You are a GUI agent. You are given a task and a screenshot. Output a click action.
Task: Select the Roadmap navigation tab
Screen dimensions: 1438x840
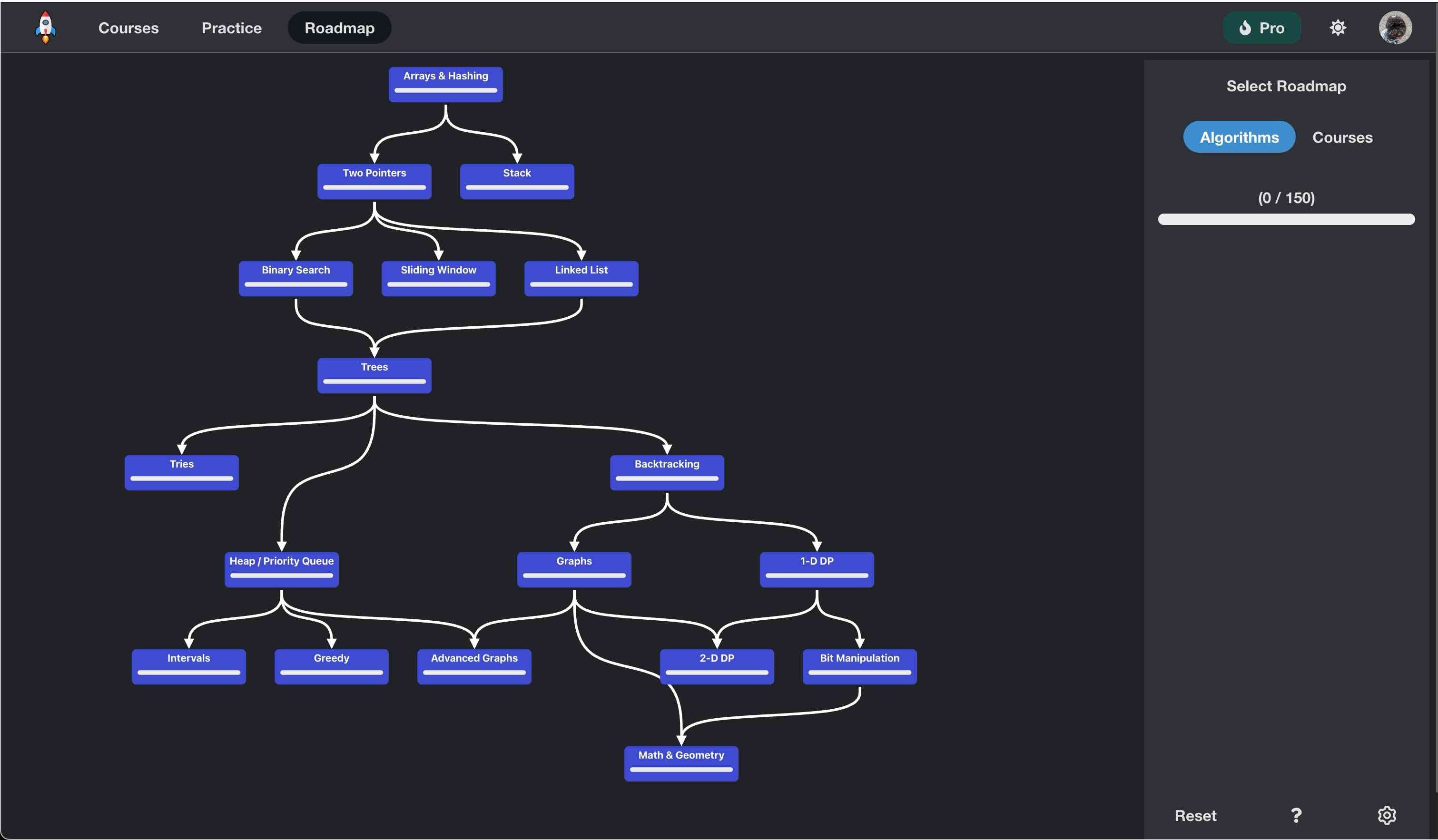340,28
